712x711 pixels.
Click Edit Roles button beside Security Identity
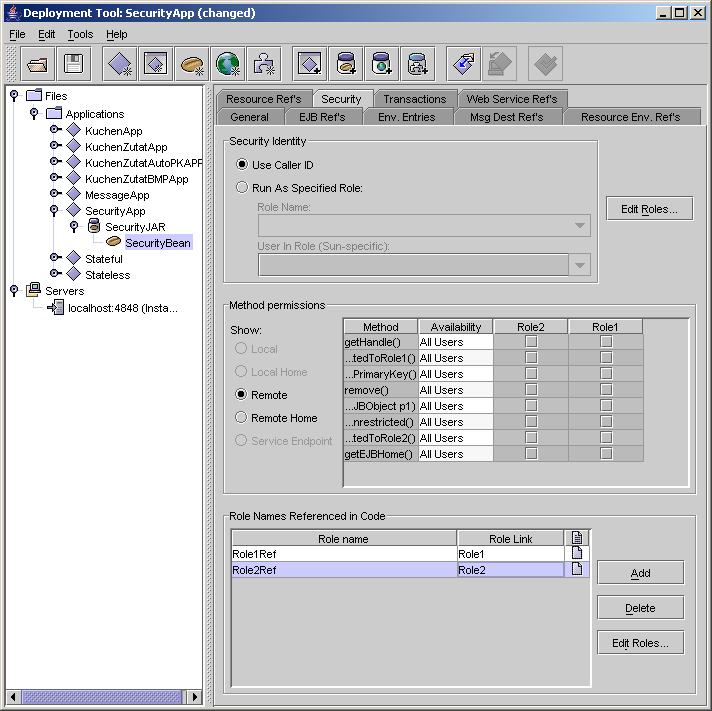649,209
